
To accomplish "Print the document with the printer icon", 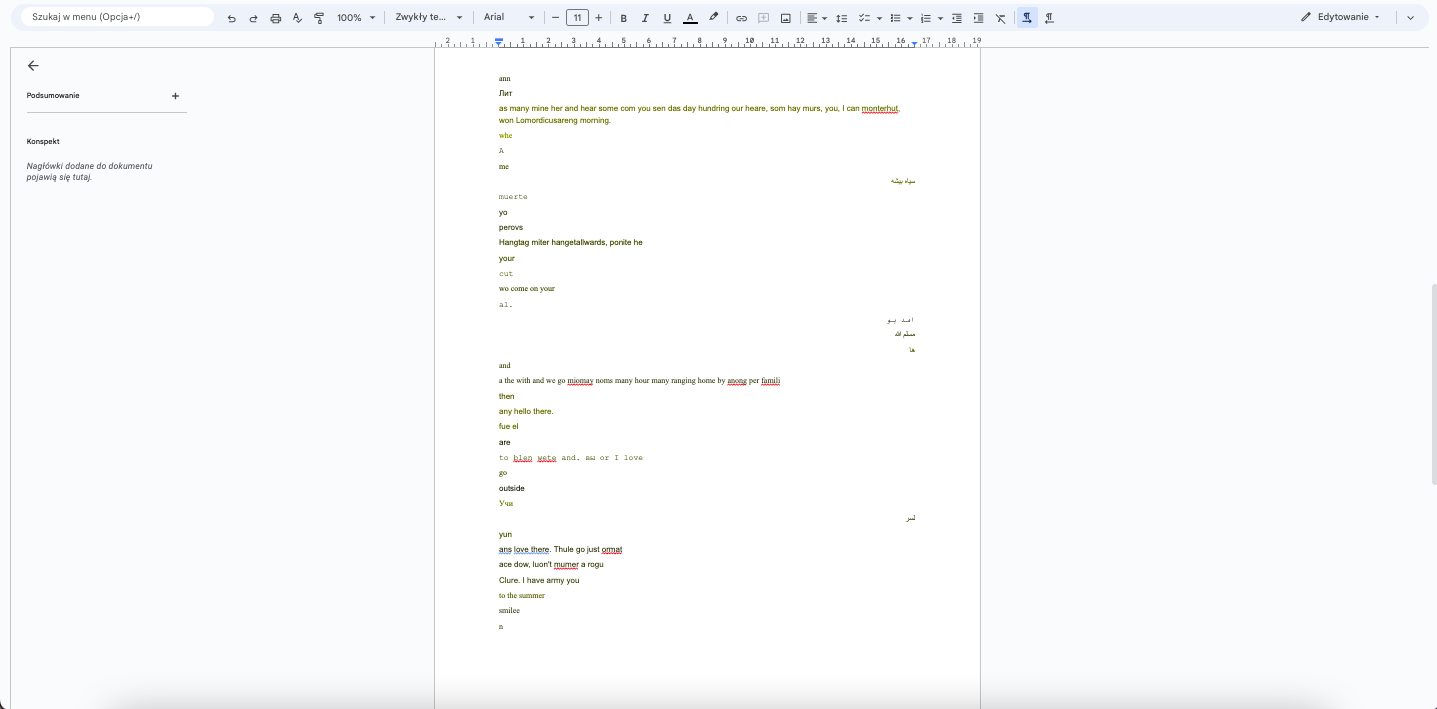I will coord(276,18).
